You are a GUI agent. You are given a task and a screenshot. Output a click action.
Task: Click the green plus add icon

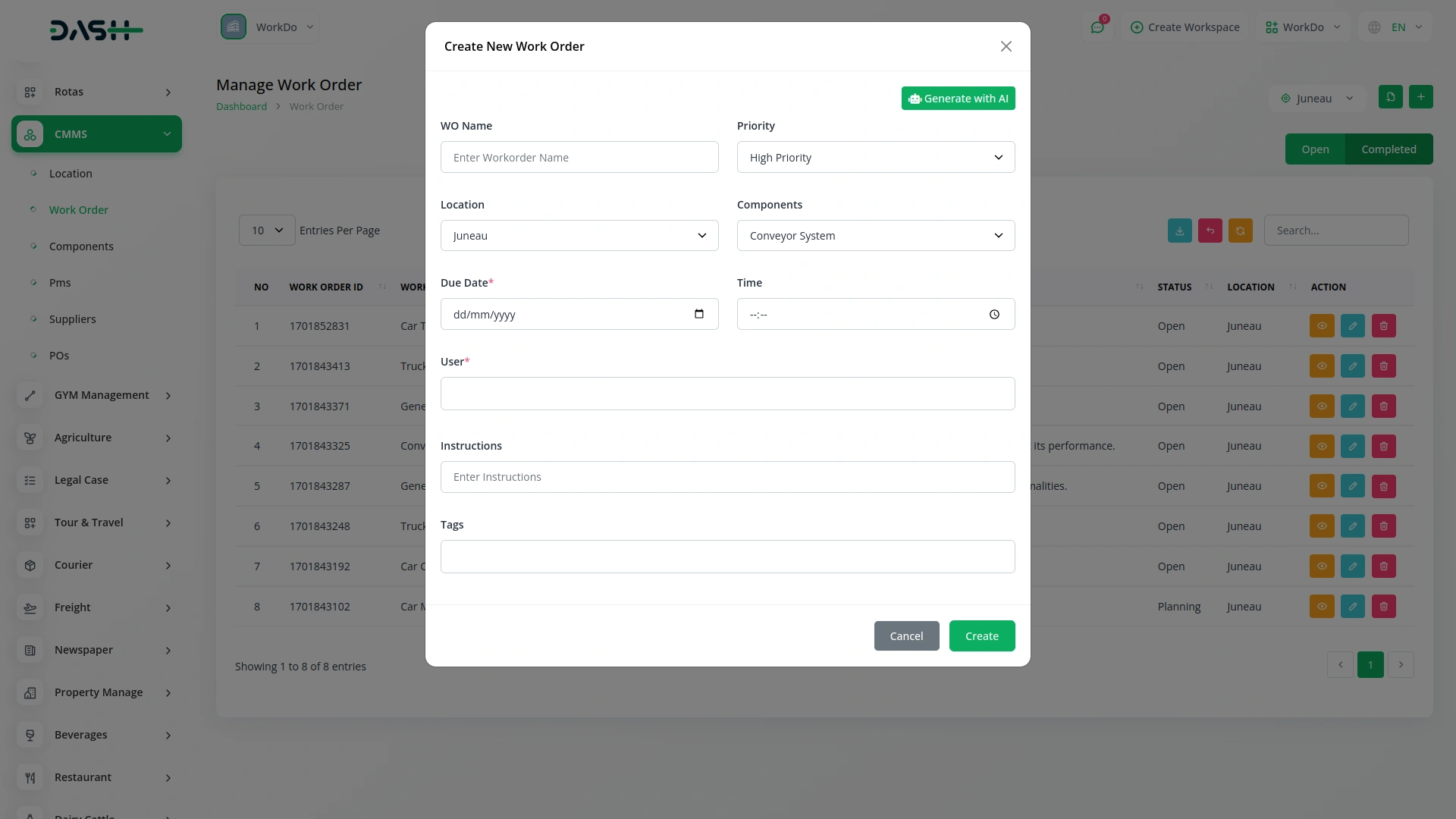pyautogui.click(x=1420, y=97)
